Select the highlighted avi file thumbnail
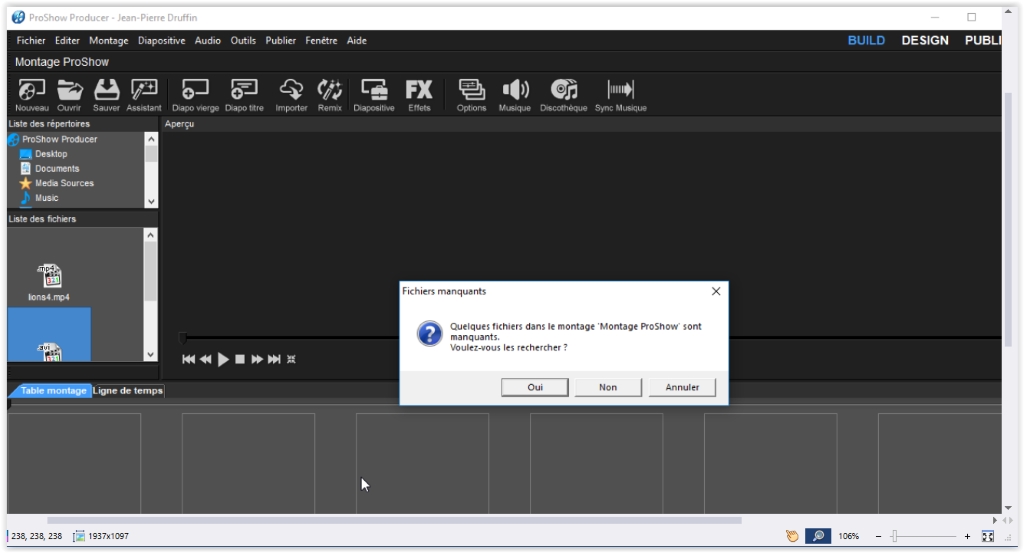Image resolution: width=1024 pixels, height=553 pixels. point(49,335)
